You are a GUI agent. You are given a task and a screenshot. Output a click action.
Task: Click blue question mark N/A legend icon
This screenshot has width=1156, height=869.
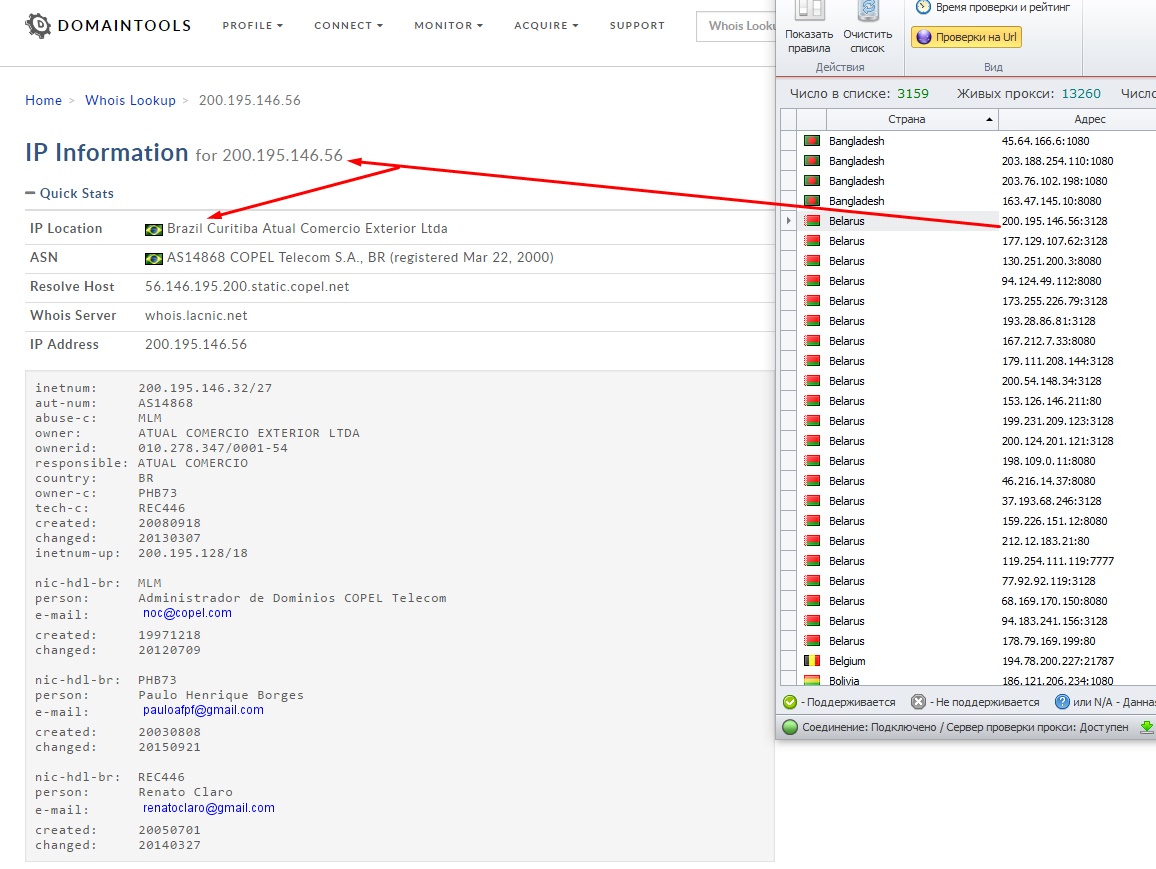1062,702
